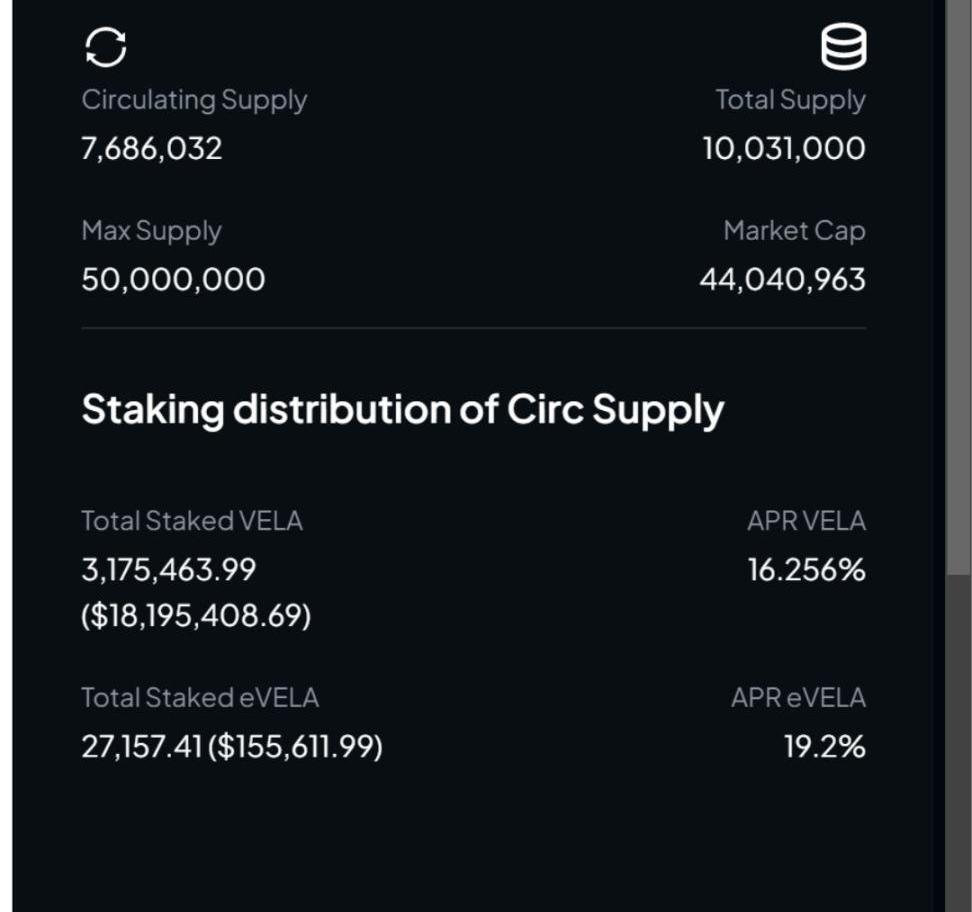Click the Market Cap label
Viewport: 972px width, 912px height.
[794, 231]
